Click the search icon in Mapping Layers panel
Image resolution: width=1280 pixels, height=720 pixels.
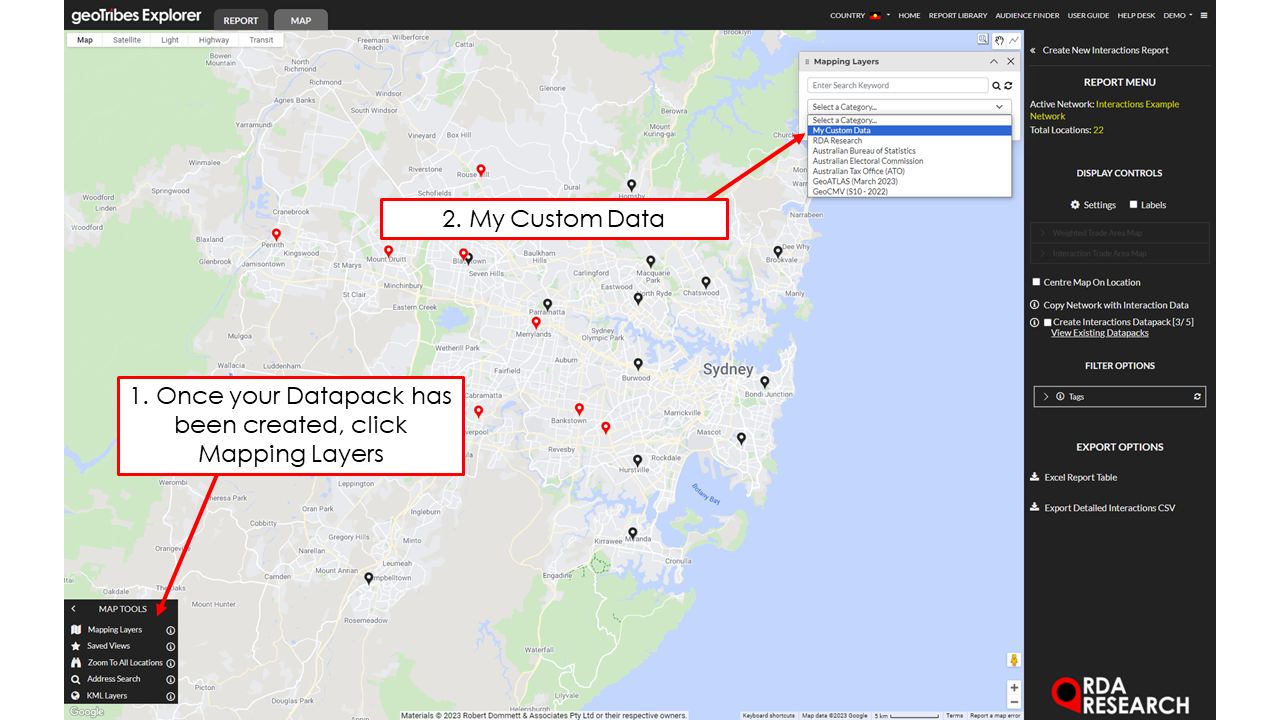point(996,86)
